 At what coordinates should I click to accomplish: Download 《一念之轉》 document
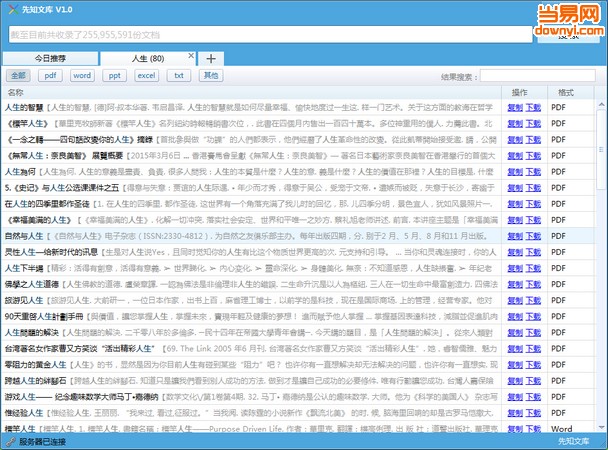[x=533, y=140]
